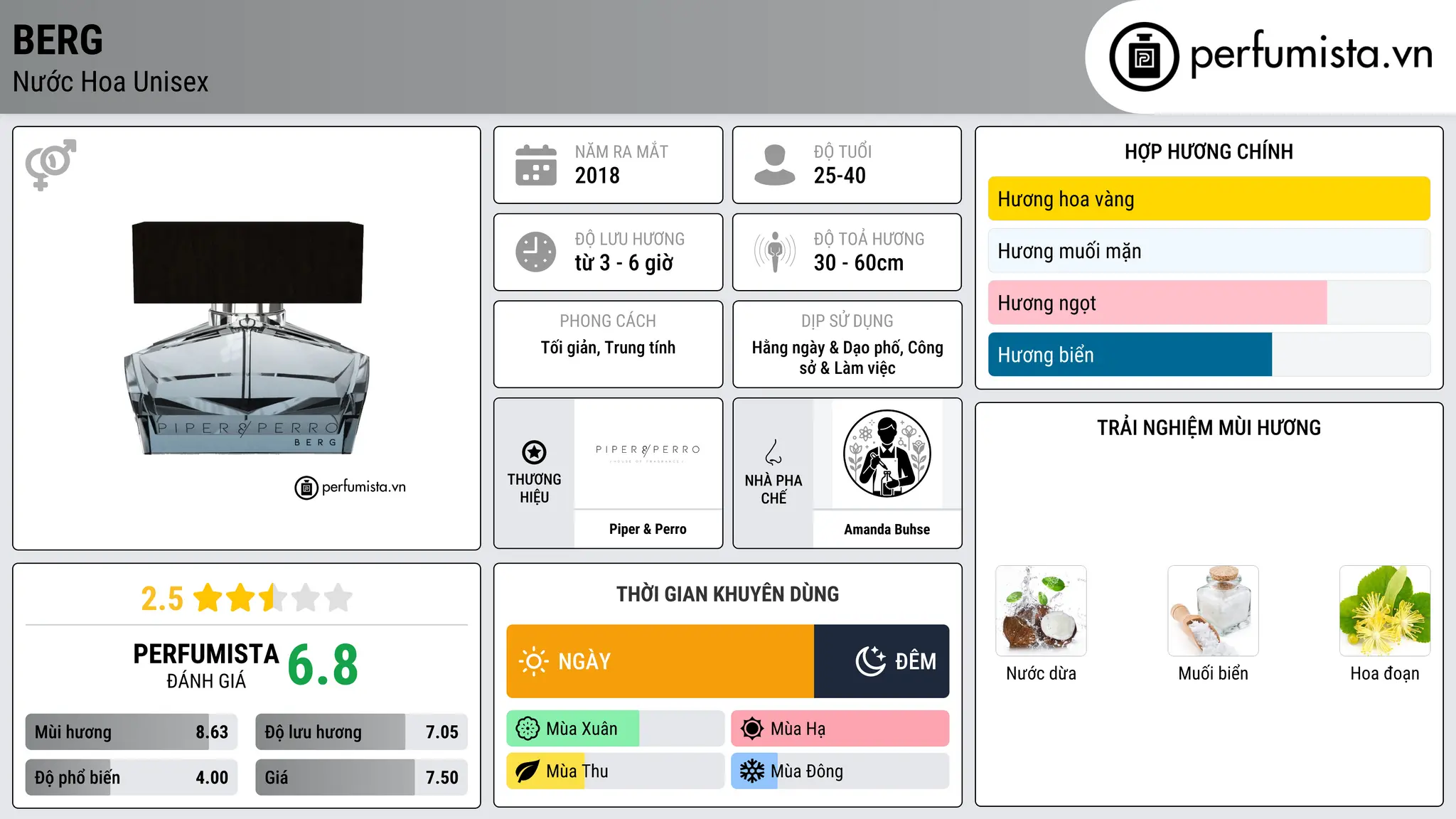1456x819 pixels.
Task: Click the Độ phổ biến 4.00 score bar
Action: 132,778
